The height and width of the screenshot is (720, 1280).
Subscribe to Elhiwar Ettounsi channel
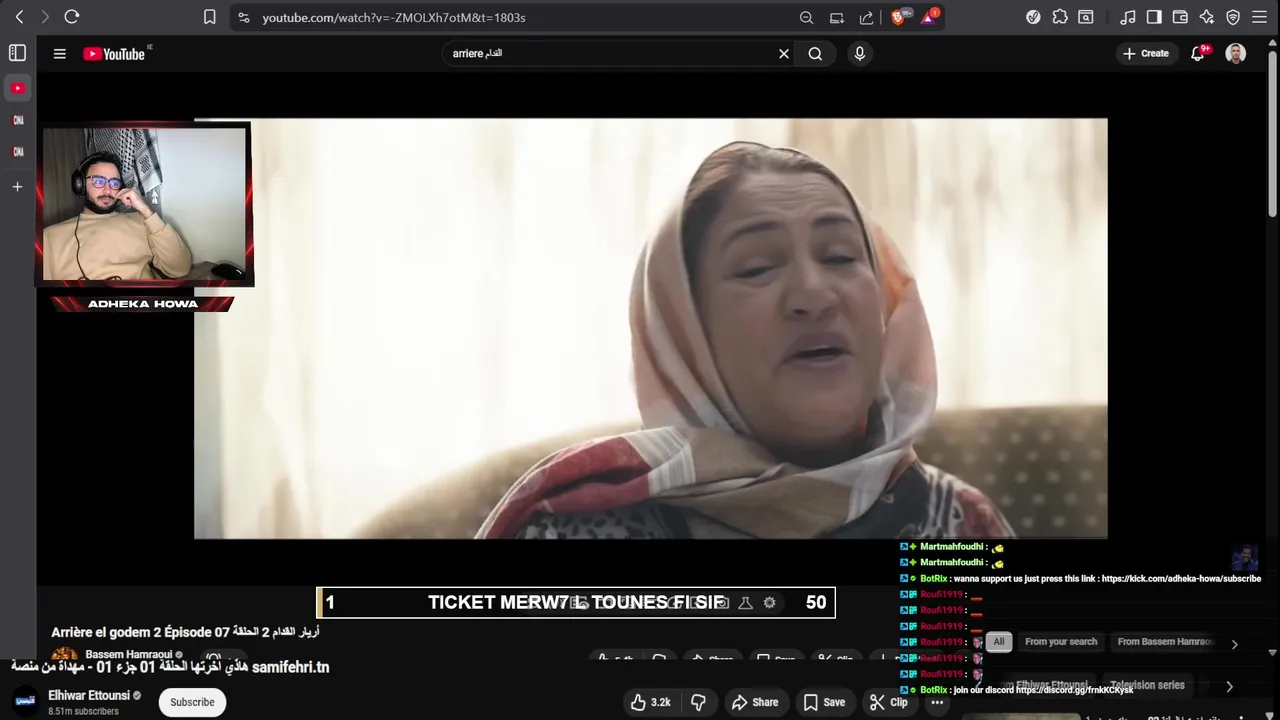pos(192,702)
